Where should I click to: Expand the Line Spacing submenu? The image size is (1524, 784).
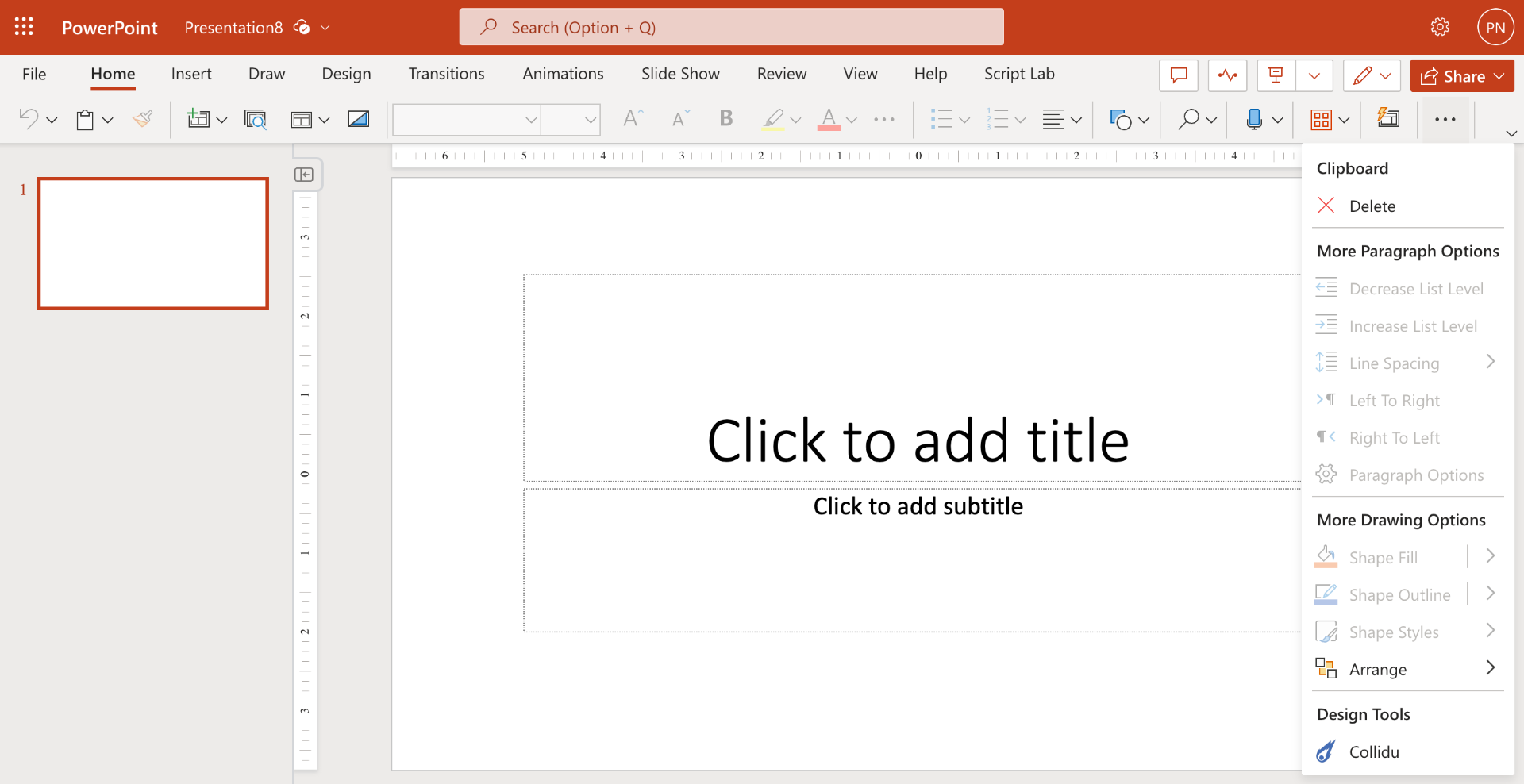point(1491,362)
